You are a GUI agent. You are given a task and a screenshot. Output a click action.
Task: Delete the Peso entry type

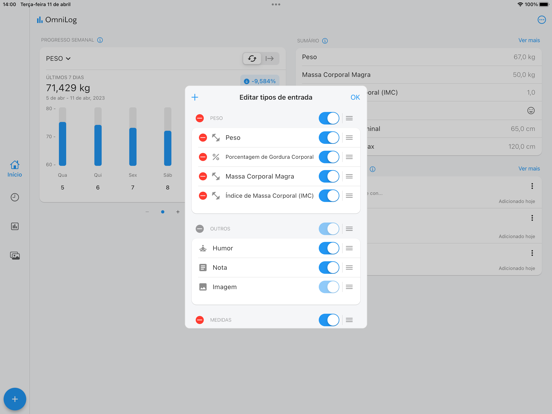coord(203,137)
